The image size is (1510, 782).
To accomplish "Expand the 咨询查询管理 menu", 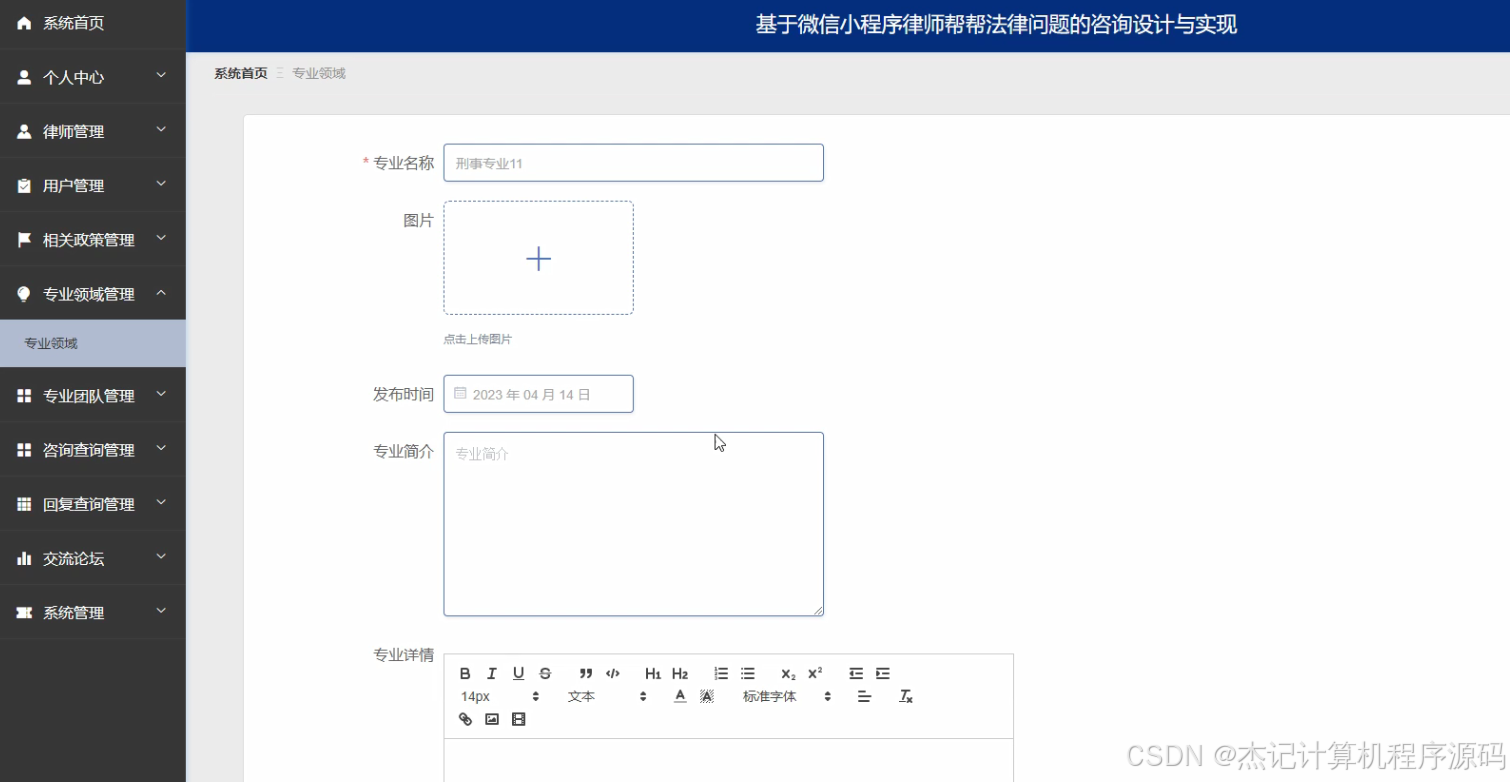I will 93,450.
